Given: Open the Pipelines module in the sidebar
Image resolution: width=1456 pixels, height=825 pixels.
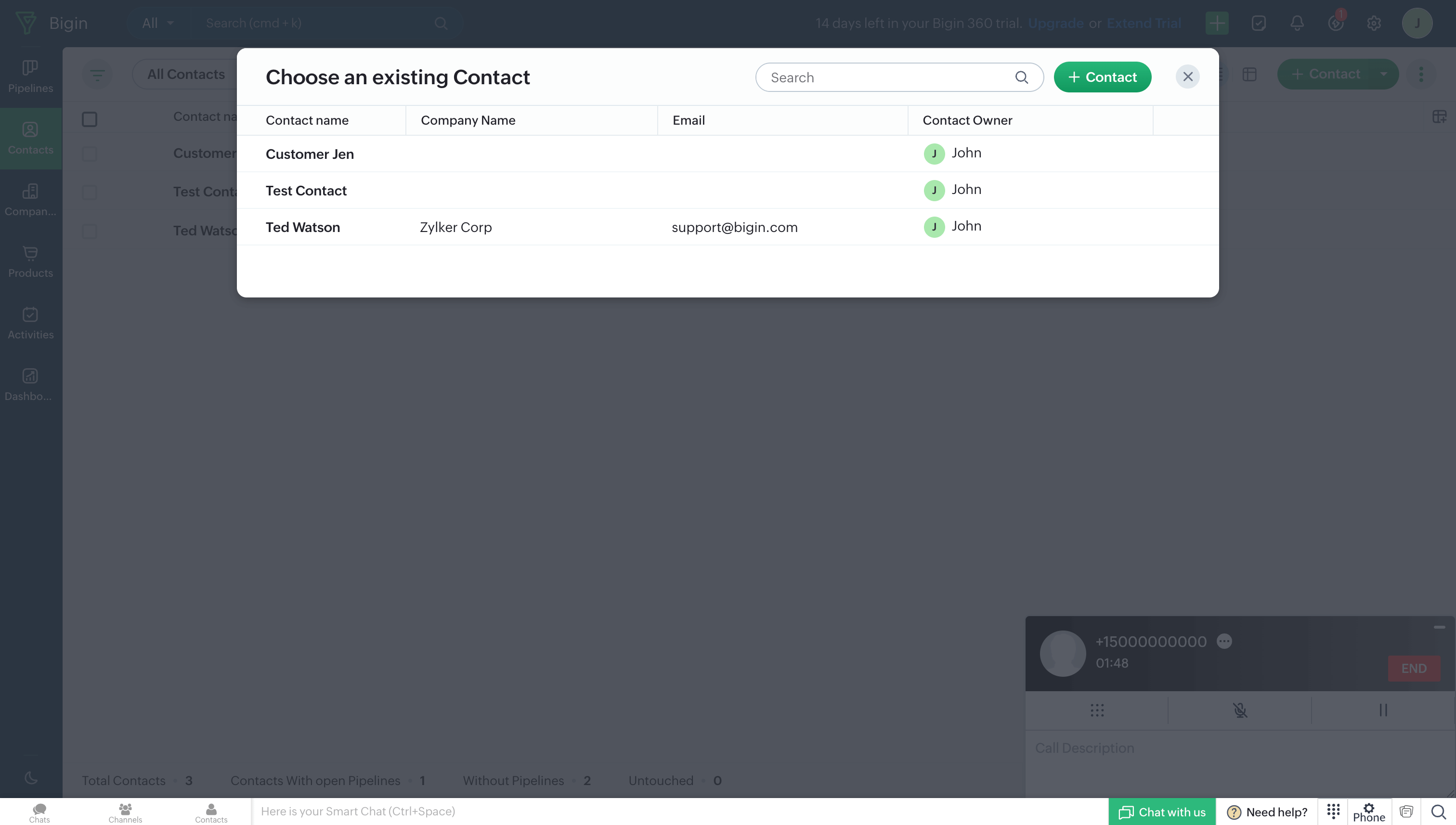Looking at the screenshot, I should point(31,77).
